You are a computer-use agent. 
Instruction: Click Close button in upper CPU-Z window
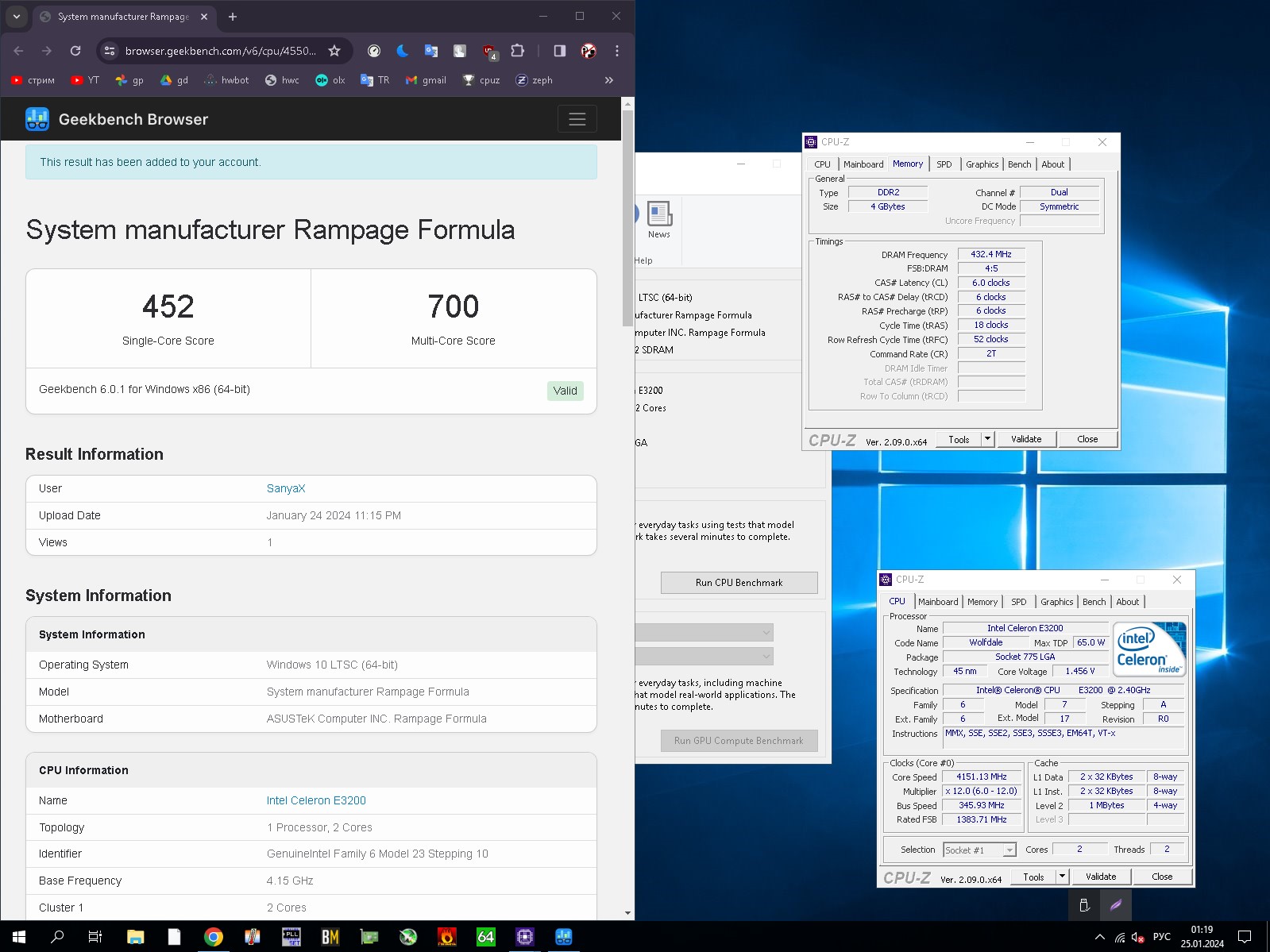(1087, 439)
